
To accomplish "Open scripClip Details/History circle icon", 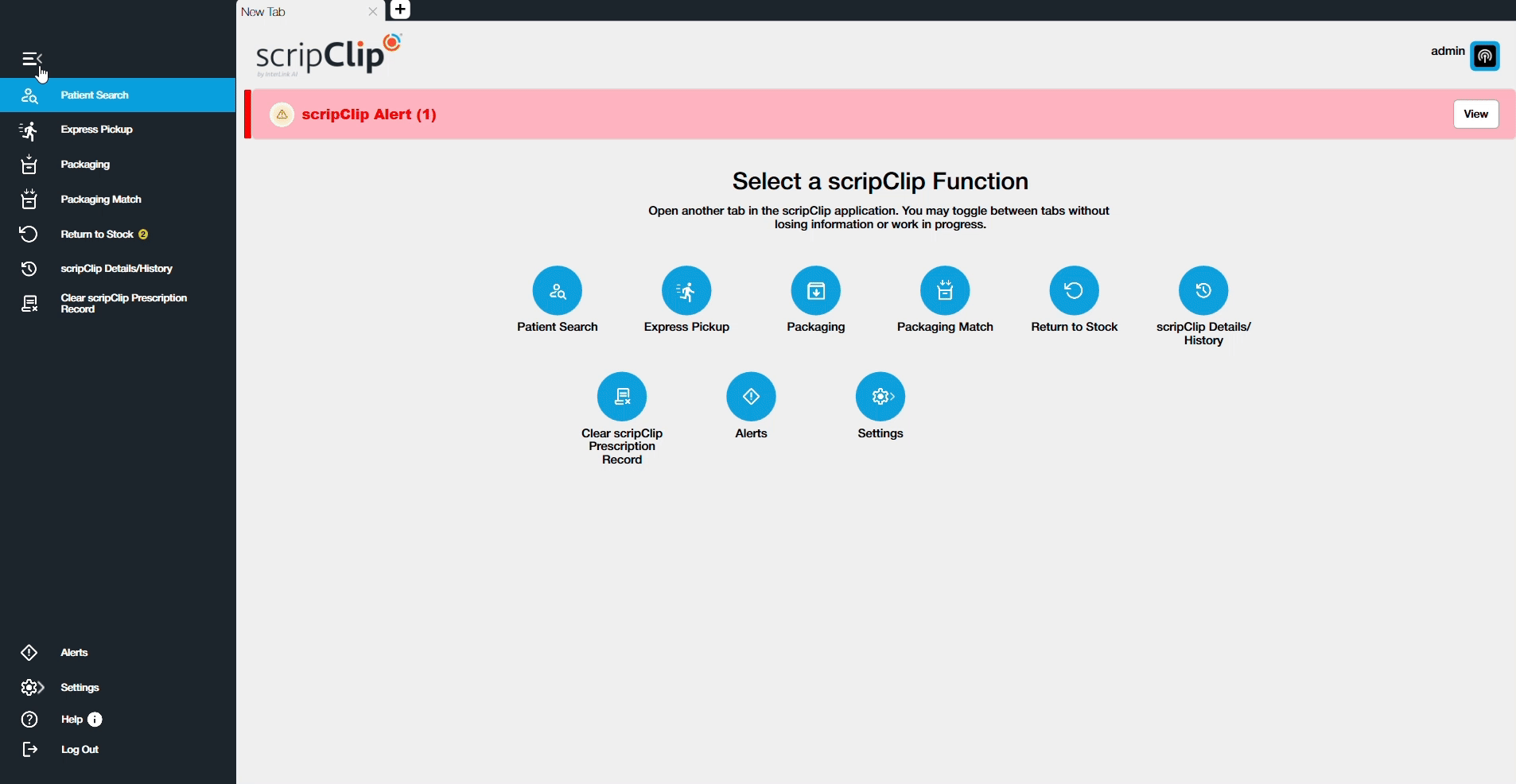I will point(1203,290).
